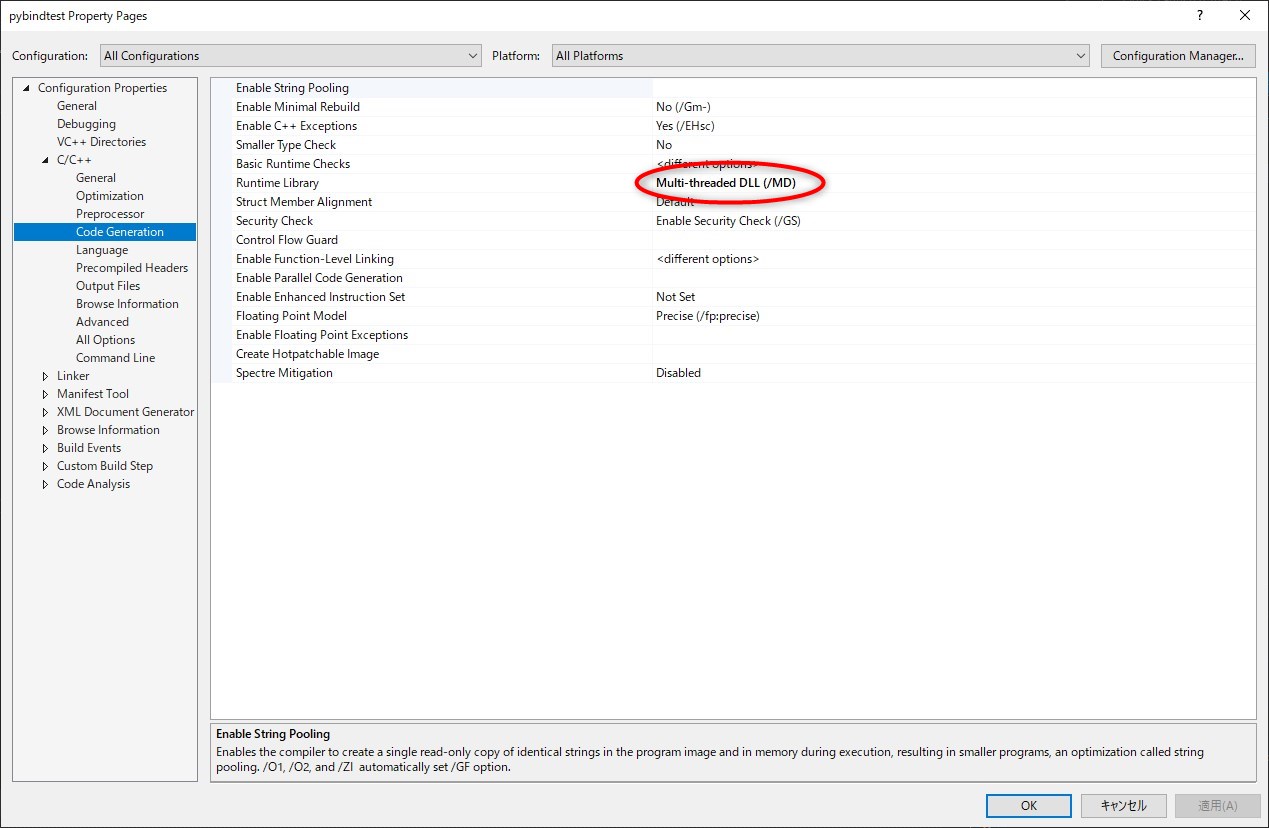The width and height of the screenshot is (1269, 828).
Task: Click the OK button
Action: click(x=1029, y=806)
